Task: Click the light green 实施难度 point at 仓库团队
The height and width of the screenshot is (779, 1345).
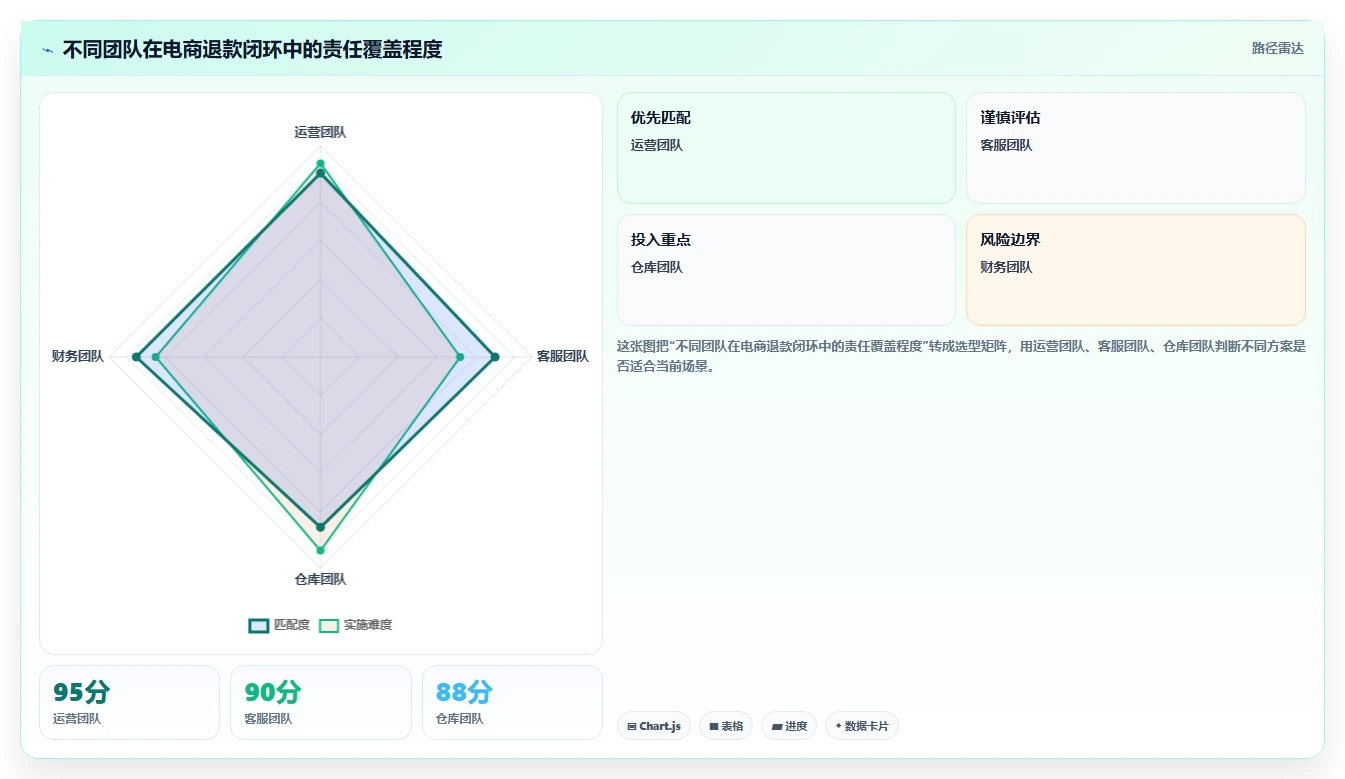Action: tap(320, 550)
